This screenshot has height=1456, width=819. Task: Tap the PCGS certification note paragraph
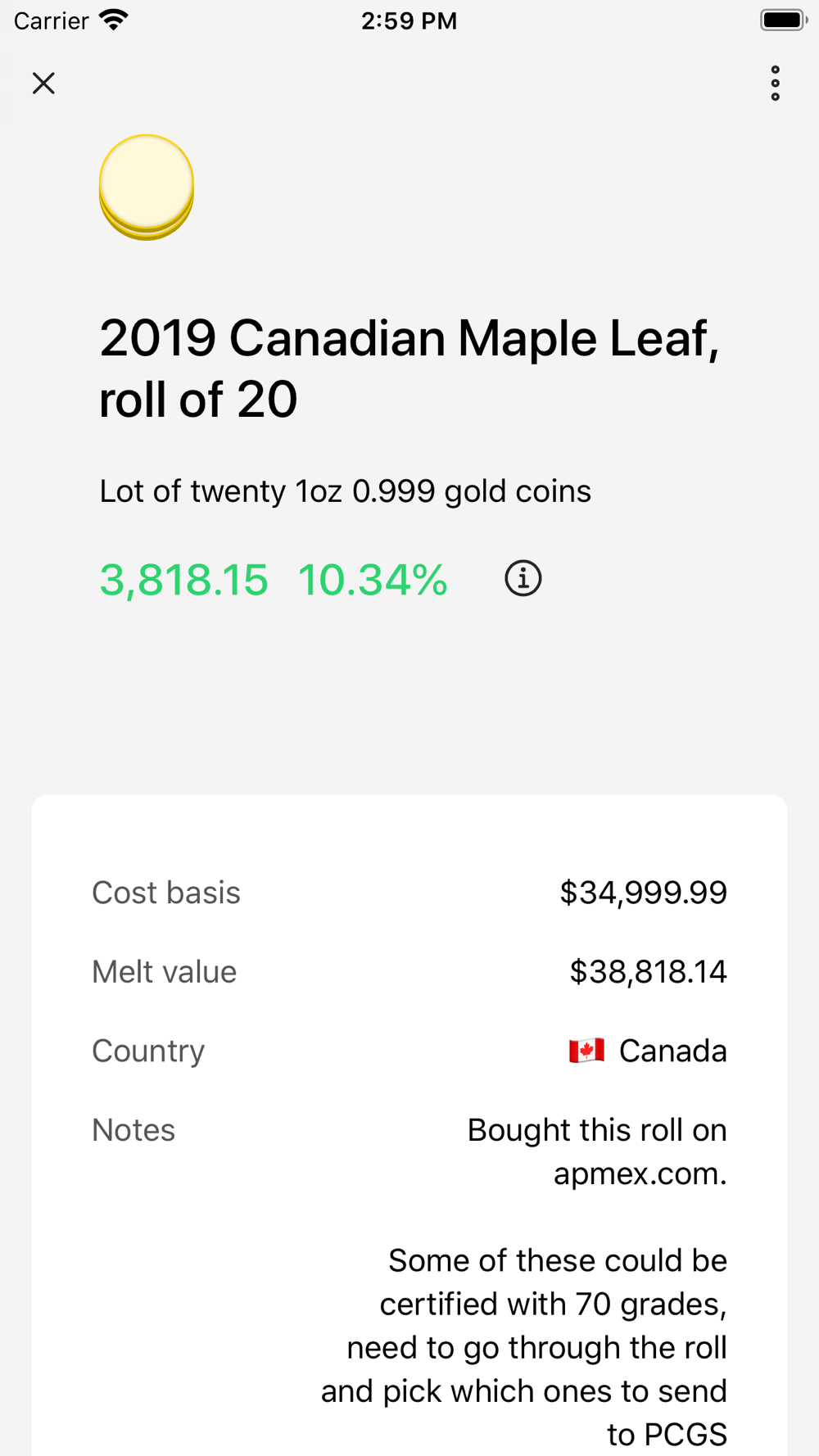tap(524, 1347)
